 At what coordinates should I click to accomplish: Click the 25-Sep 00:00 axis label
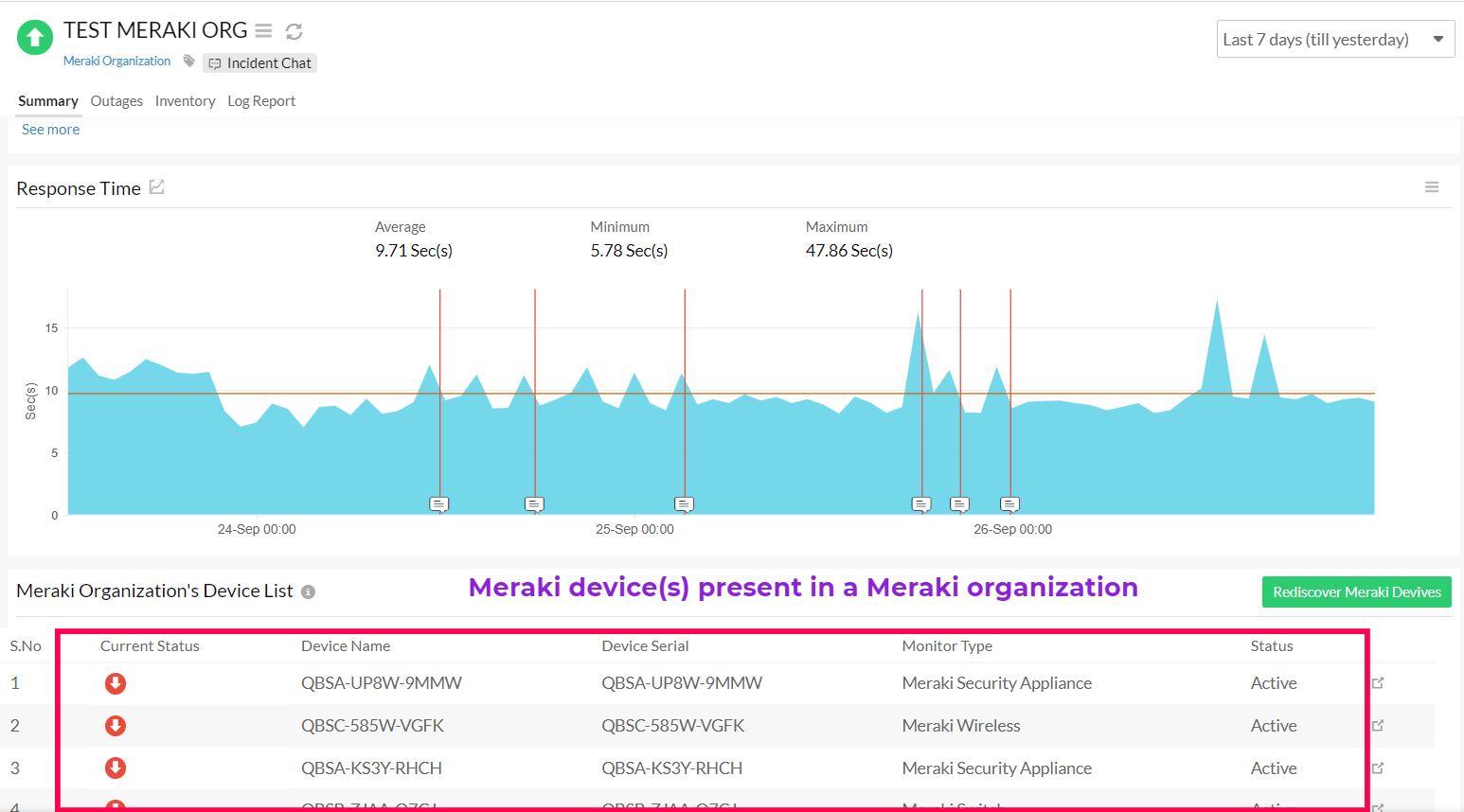[x=634, y=529]
